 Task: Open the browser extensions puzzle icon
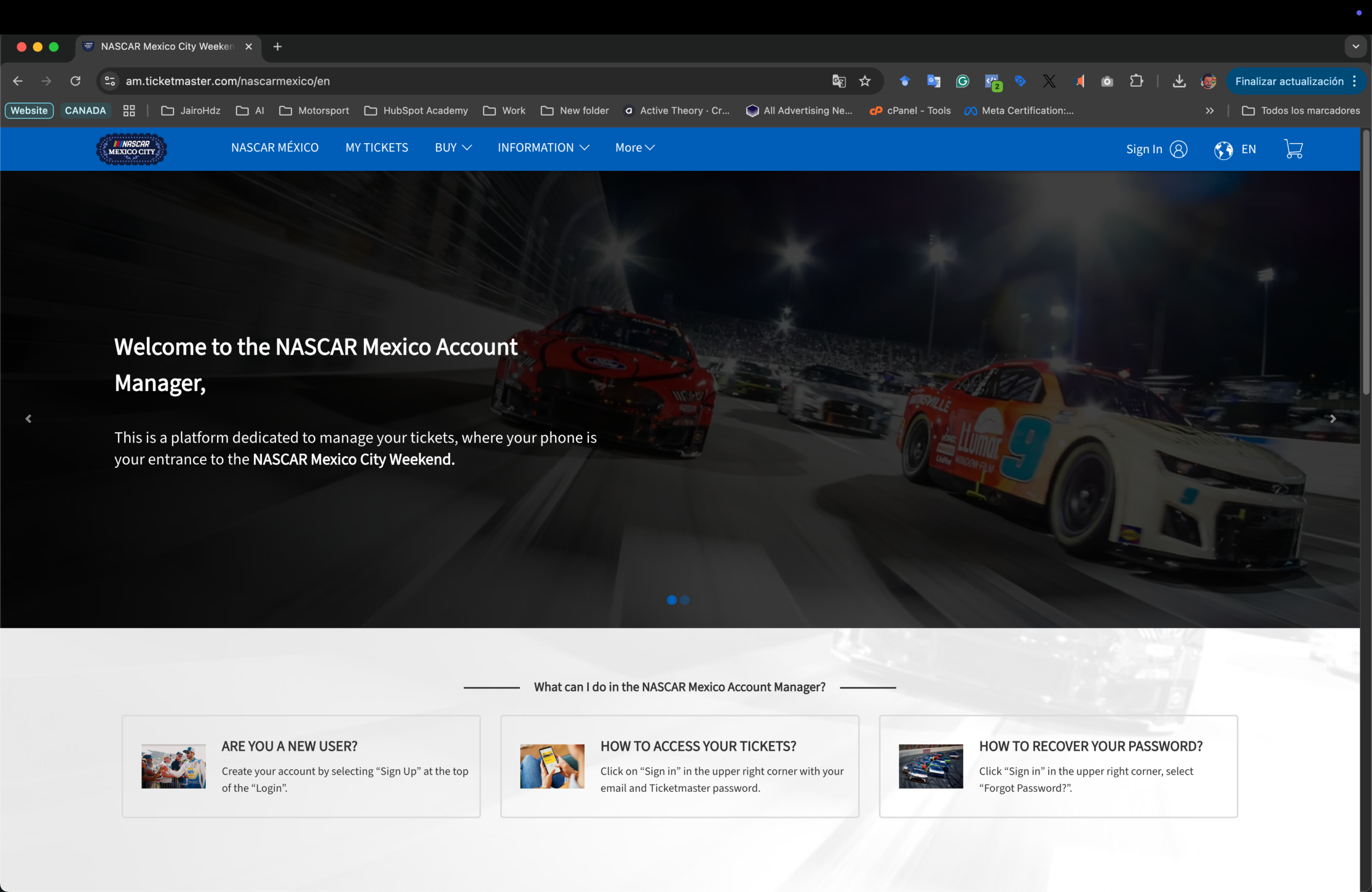tap(1136, 81)
